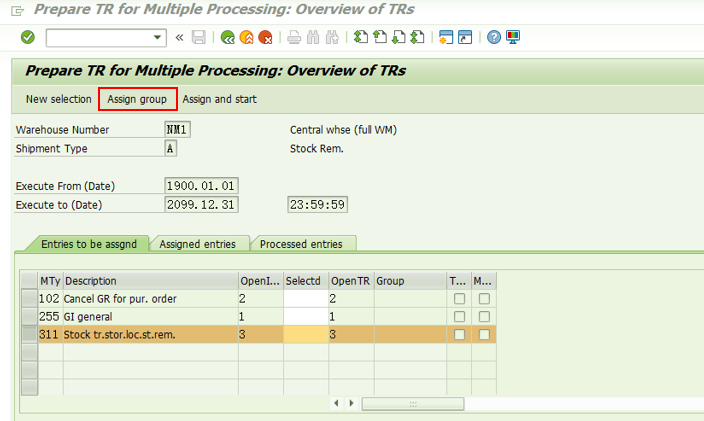Click the Cancel GR for pur. order cell
The height and width of the screenshot is (421, 704).
tap(150, 298)
